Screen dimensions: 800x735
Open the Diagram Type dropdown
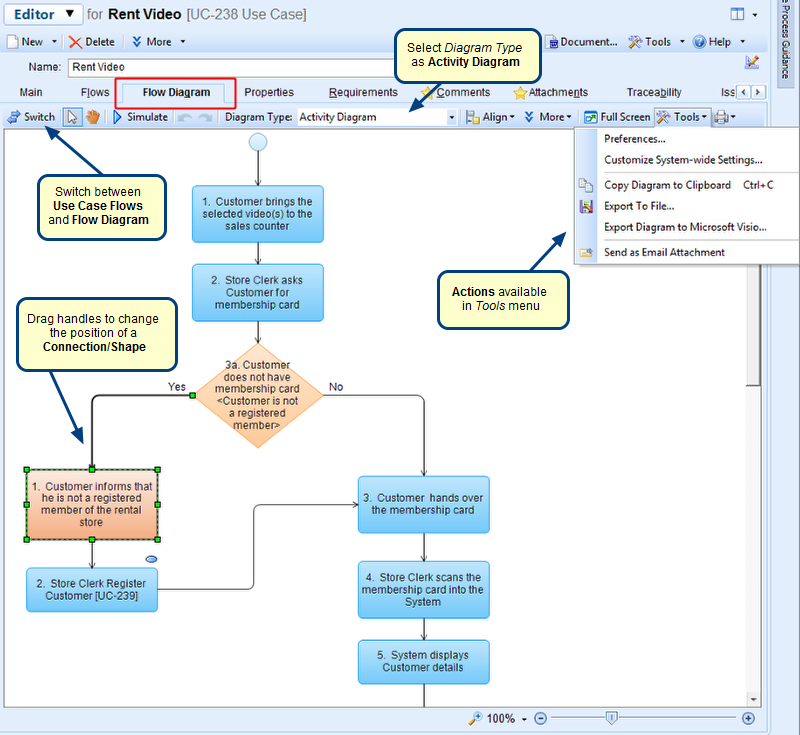click(451, 117)
